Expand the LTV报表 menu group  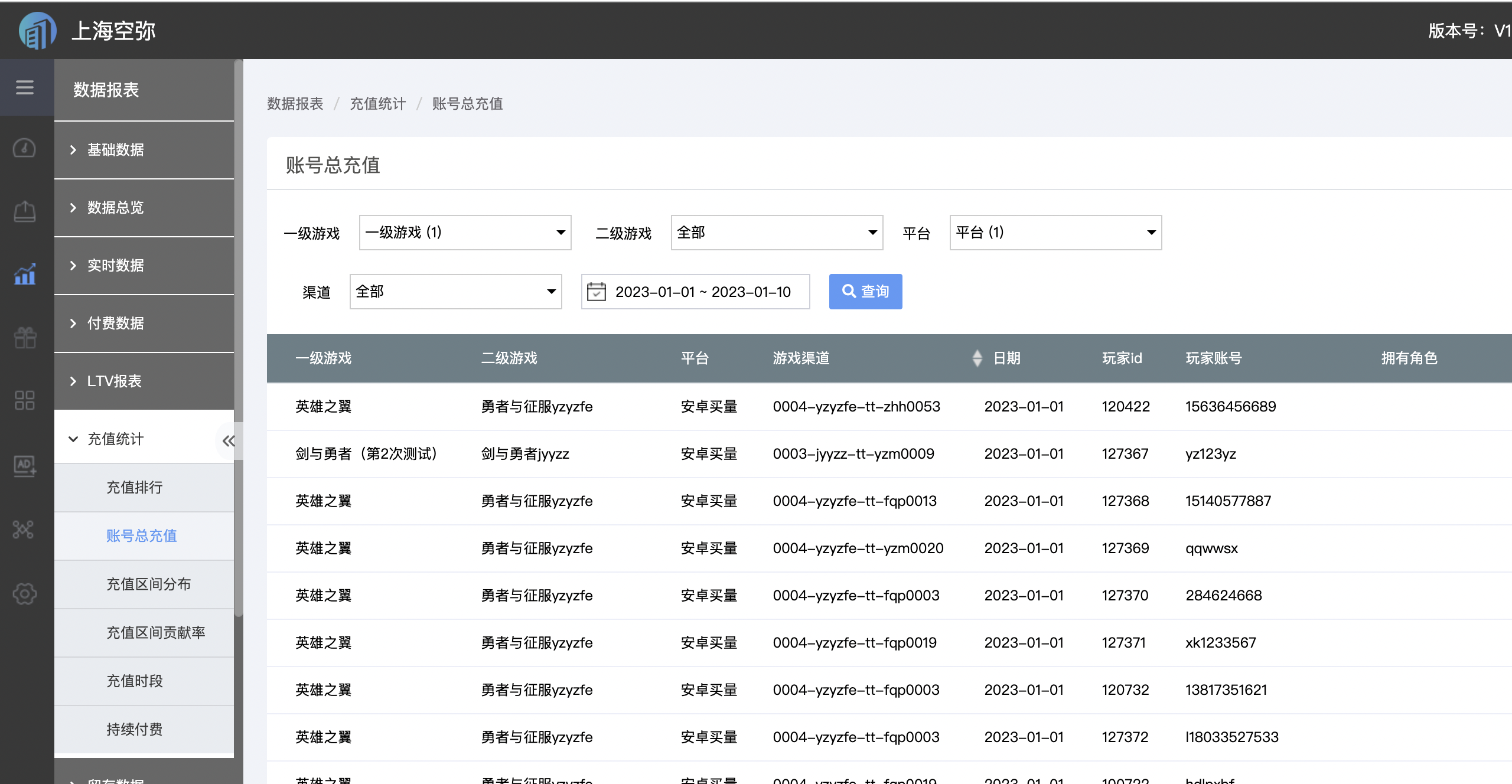pos(144,381)
